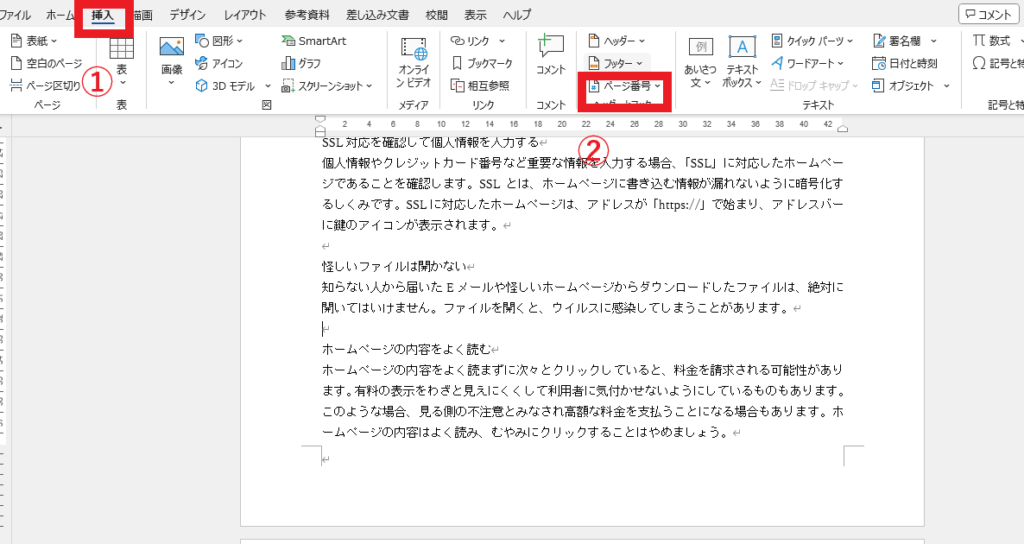Viewport: 1024px width, 544px height.
Task: Click the ruler's first-line indent marker
Action: click(320, 120)
